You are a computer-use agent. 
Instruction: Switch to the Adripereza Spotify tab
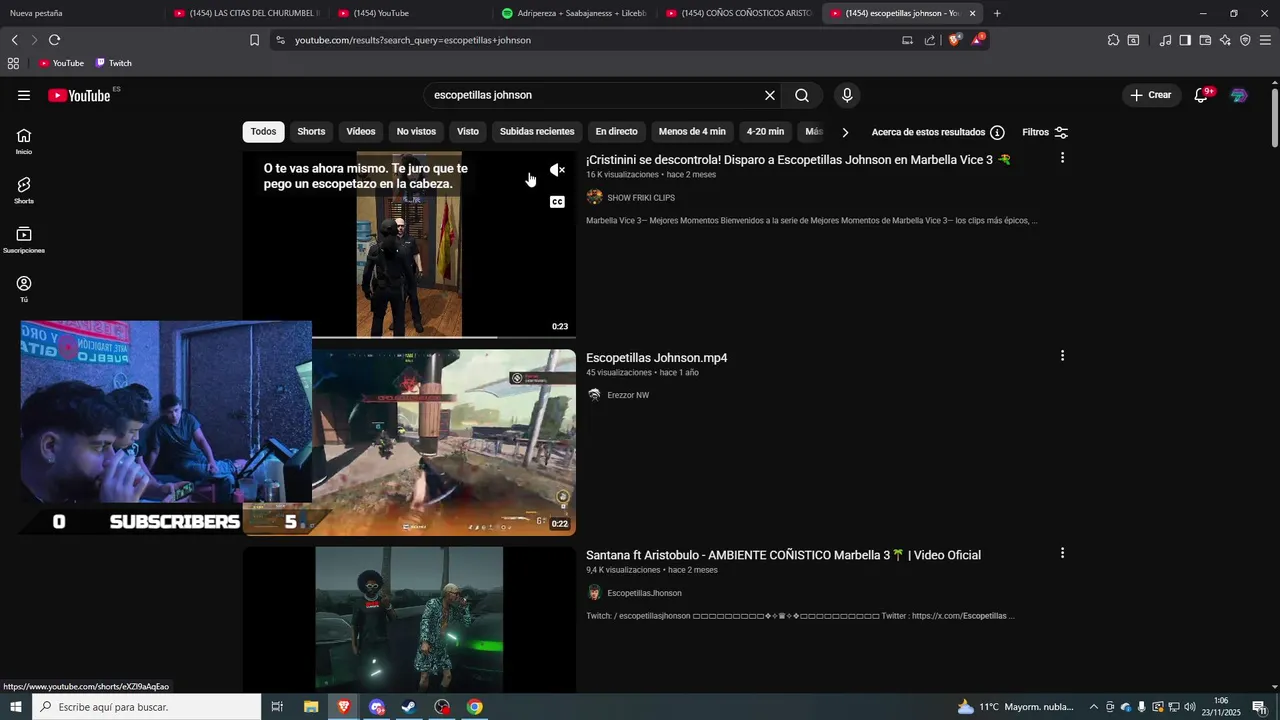click(575, 13)
